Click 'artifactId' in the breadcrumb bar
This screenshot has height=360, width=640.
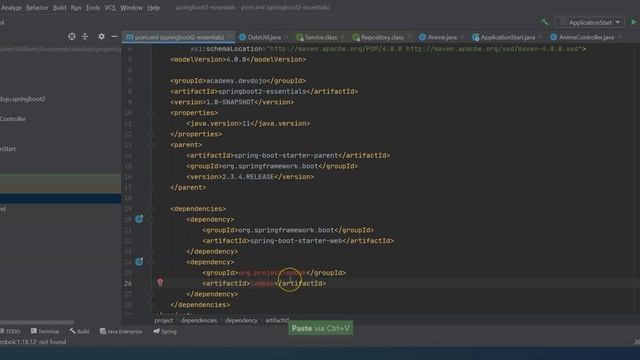tap(277, 320)
